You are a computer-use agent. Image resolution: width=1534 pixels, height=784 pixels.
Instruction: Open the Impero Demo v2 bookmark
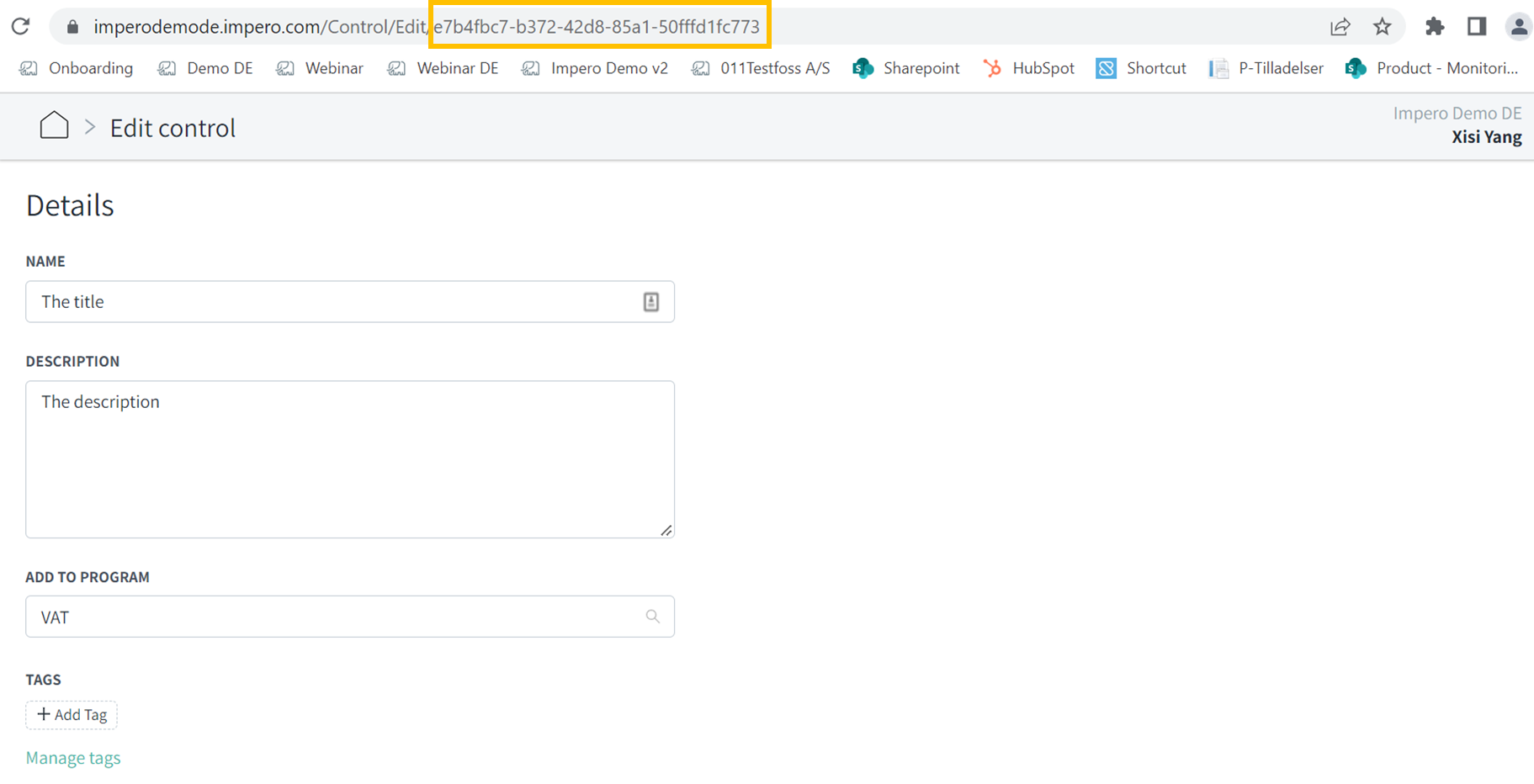[x=595, y=68]
